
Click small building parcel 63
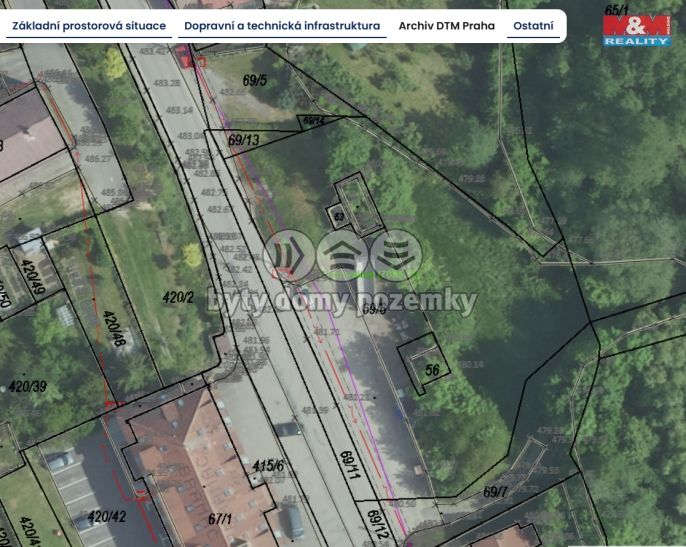[x=339, y=216]
